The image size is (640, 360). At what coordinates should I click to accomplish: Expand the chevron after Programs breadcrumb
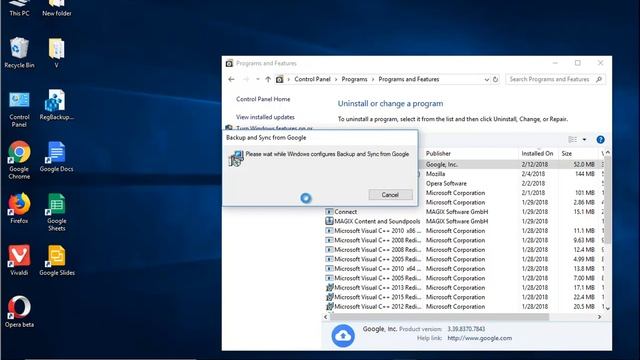[x=373, y=79]
